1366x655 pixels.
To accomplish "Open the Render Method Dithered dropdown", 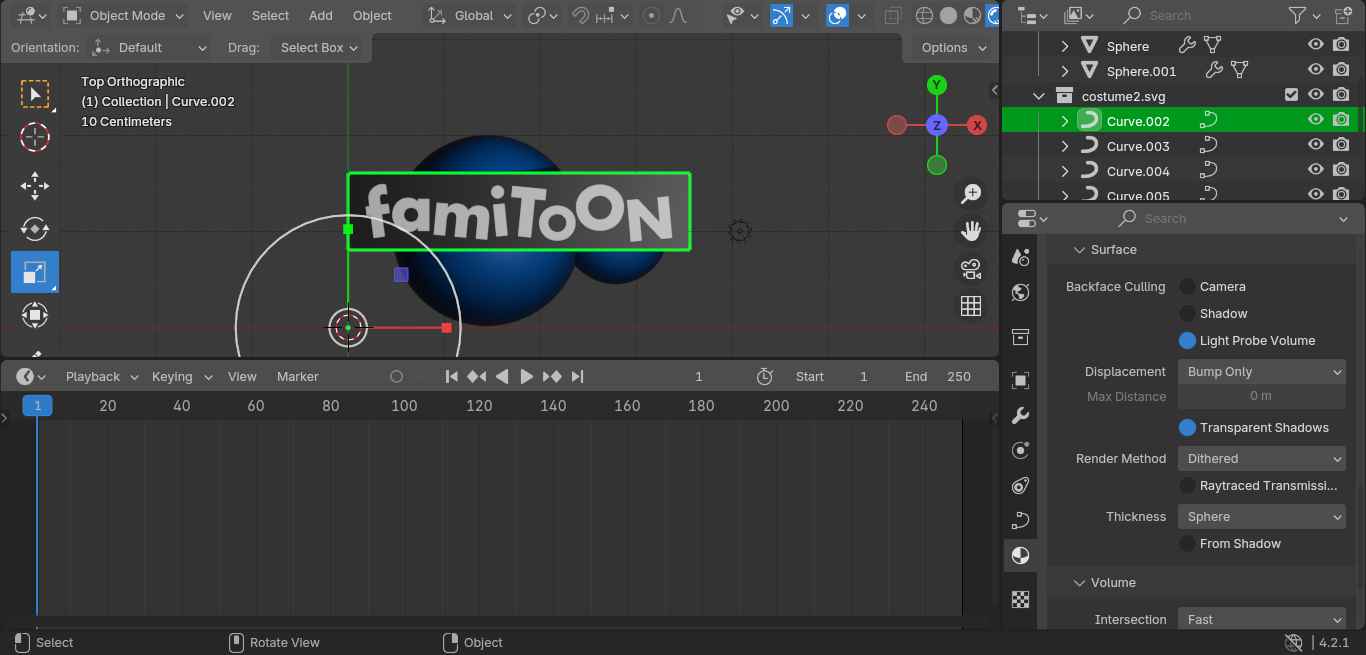I will pos(1264,459).
